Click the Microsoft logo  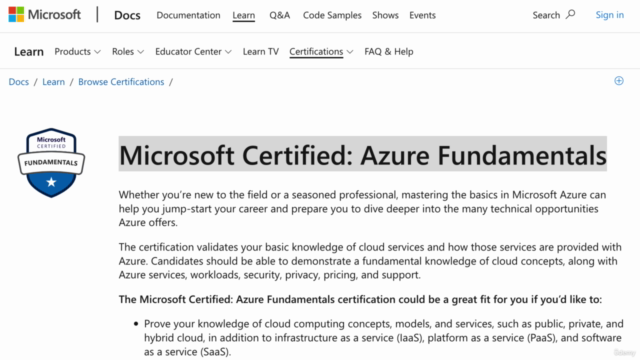tap(44, 15)
